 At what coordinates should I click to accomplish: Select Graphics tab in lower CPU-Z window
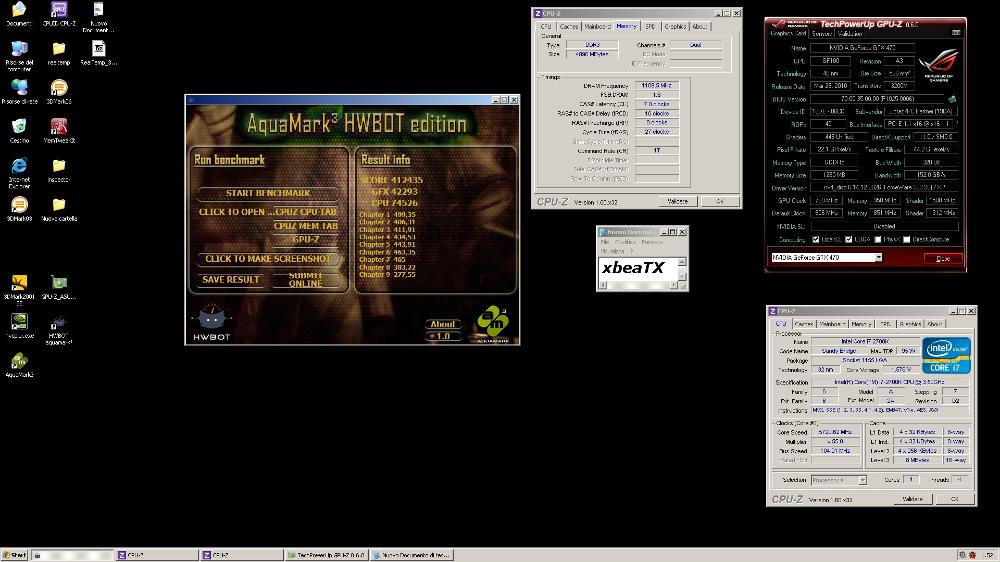[909, 324]
